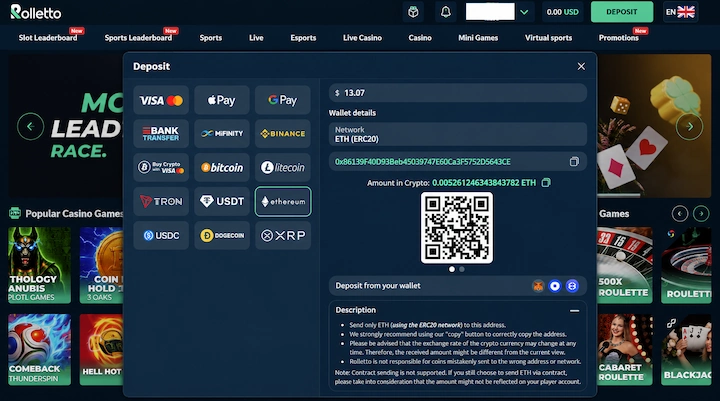
Task: Open 500X Roulette game thumbnail
Action: (x=624, y=265)
